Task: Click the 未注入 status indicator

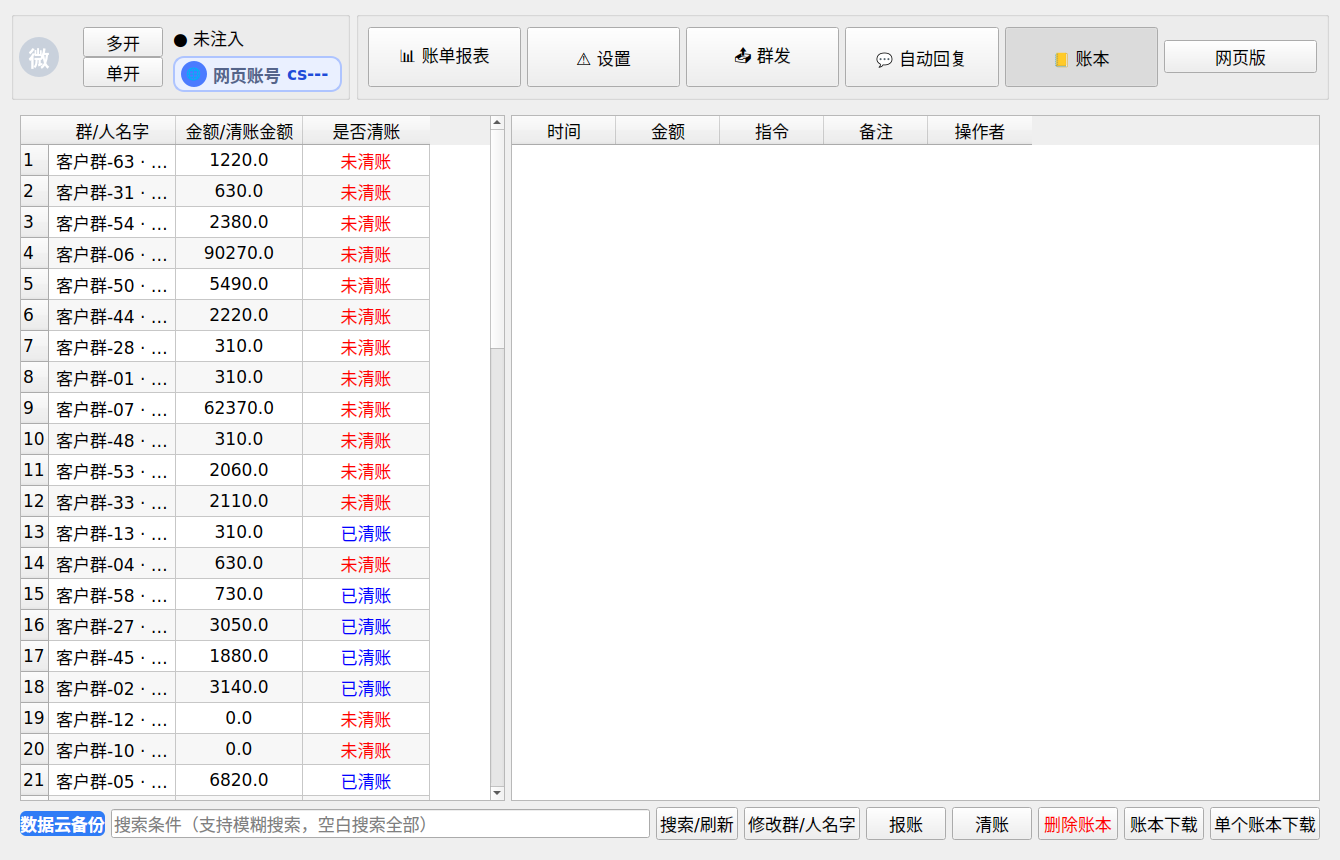Action: (x=209, y=39)
